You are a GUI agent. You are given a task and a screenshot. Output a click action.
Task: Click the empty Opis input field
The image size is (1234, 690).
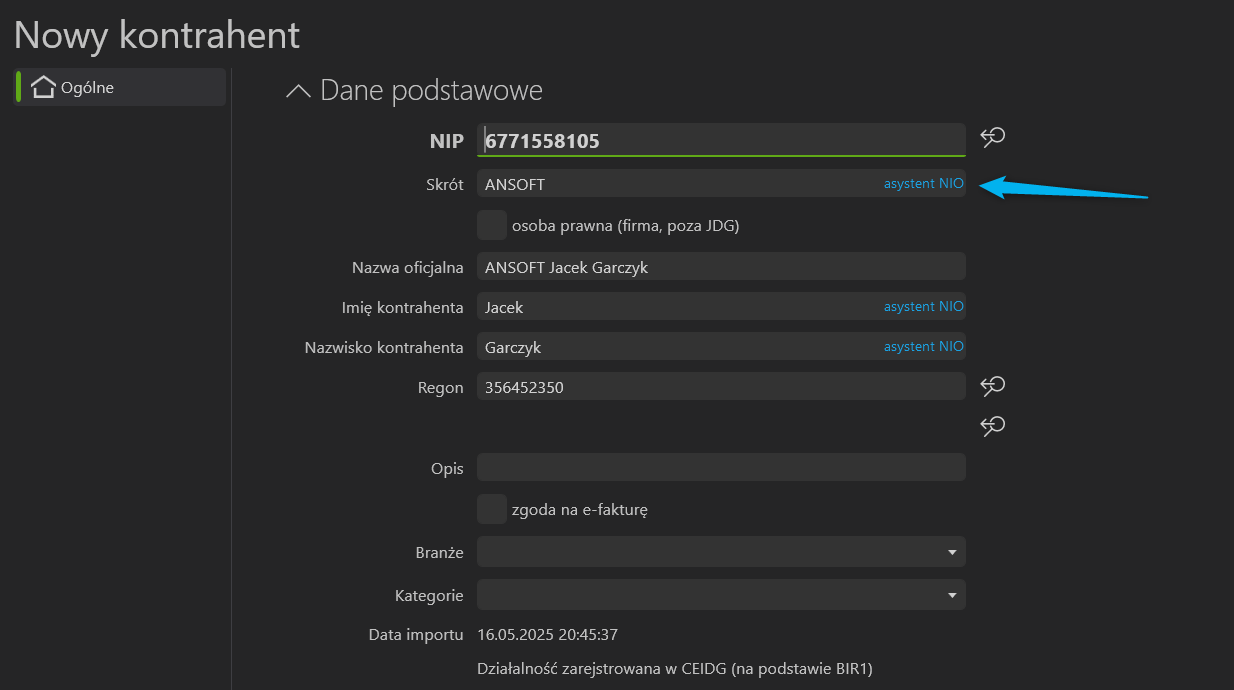[721, 467]
